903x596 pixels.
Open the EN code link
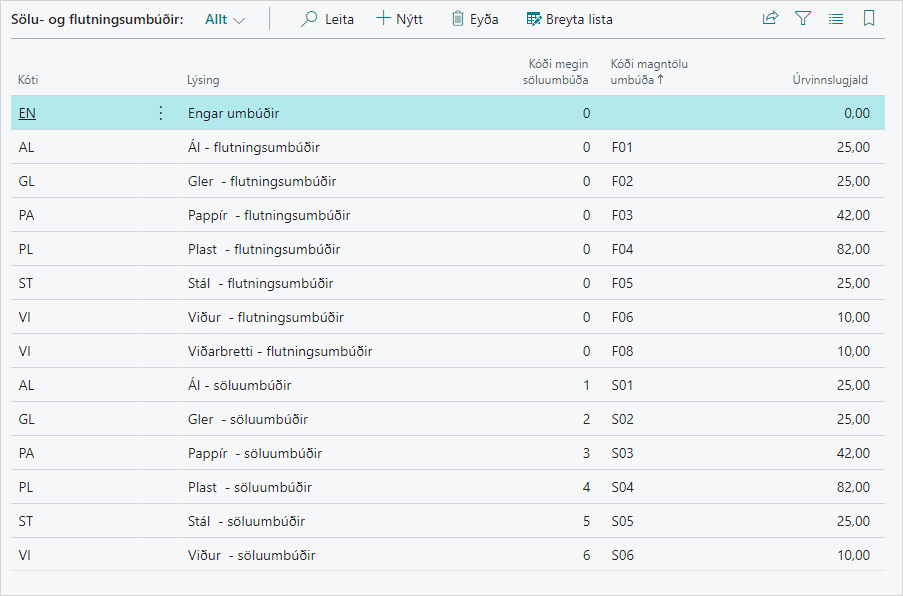pyautogui.click(x=27, y=113)
